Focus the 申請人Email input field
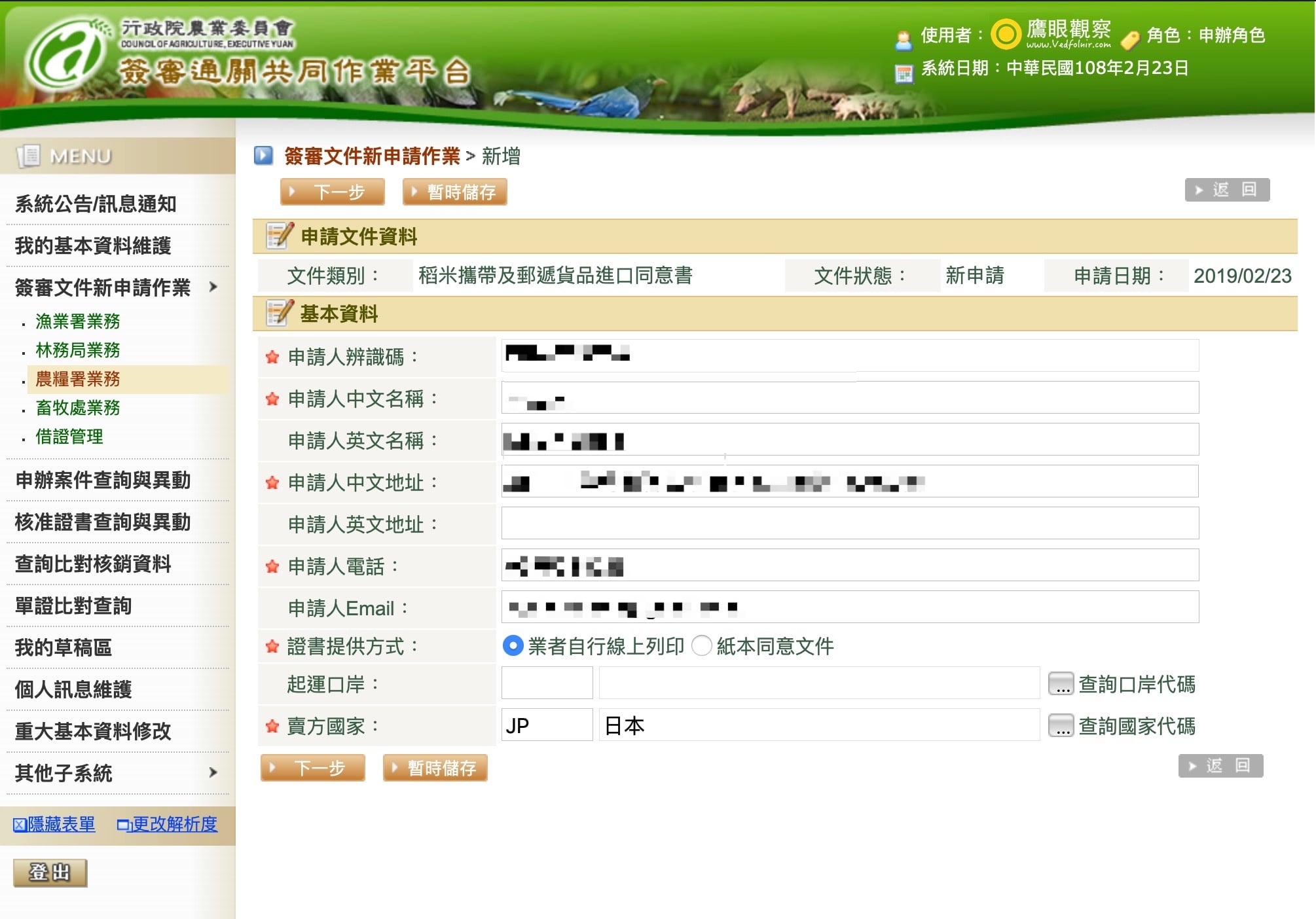 click(x=850, y=607)
